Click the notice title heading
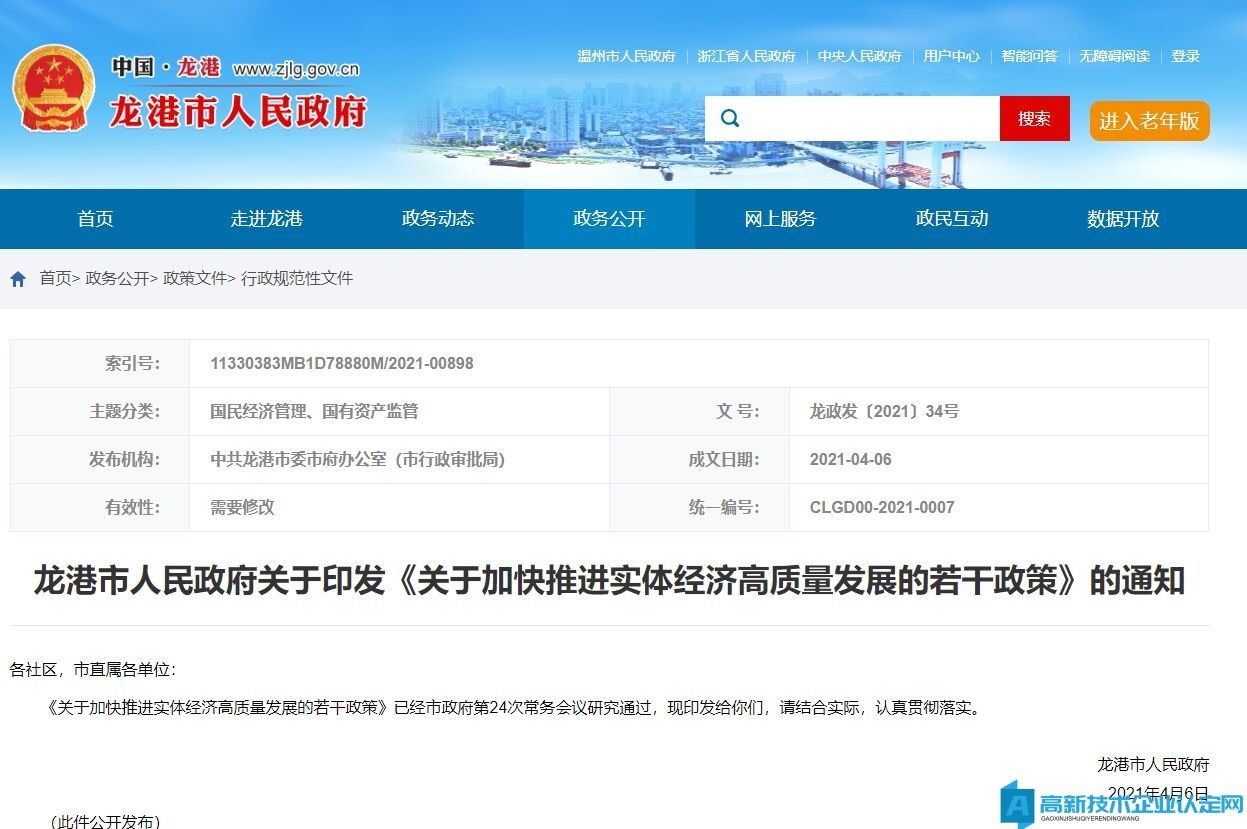 tap(609, 581)
